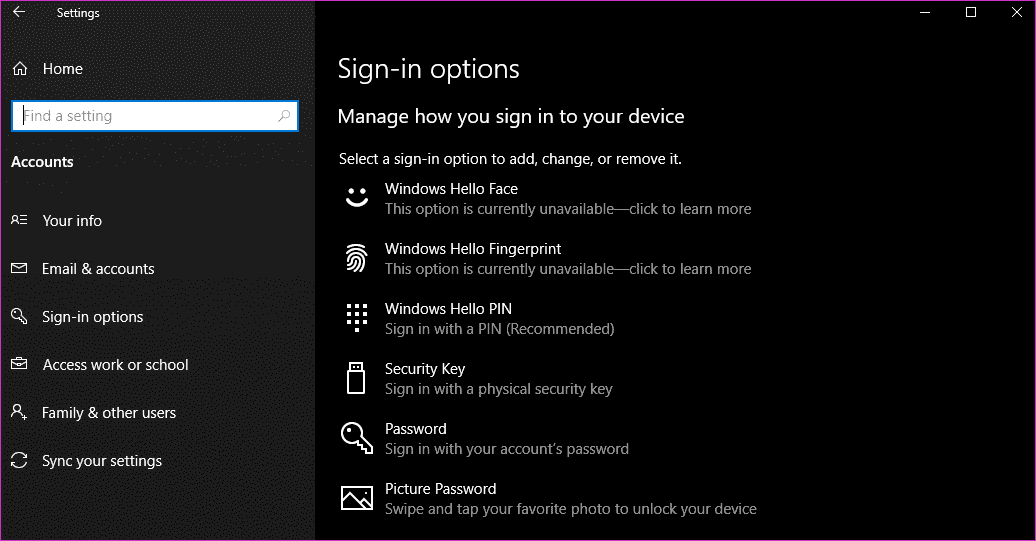Click the search magnifier icon

click(x=284, y=116)
